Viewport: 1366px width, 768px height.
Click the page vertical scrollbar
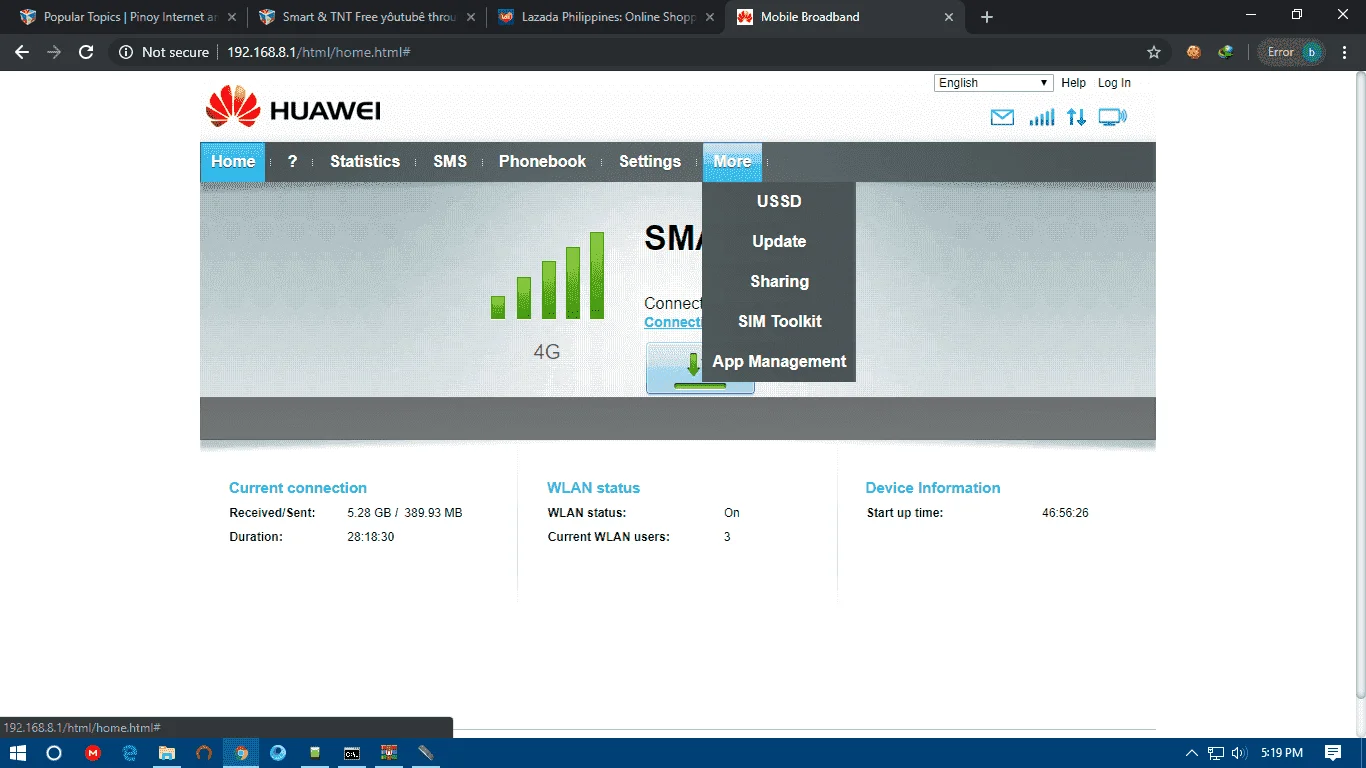tap(1360, 385)
